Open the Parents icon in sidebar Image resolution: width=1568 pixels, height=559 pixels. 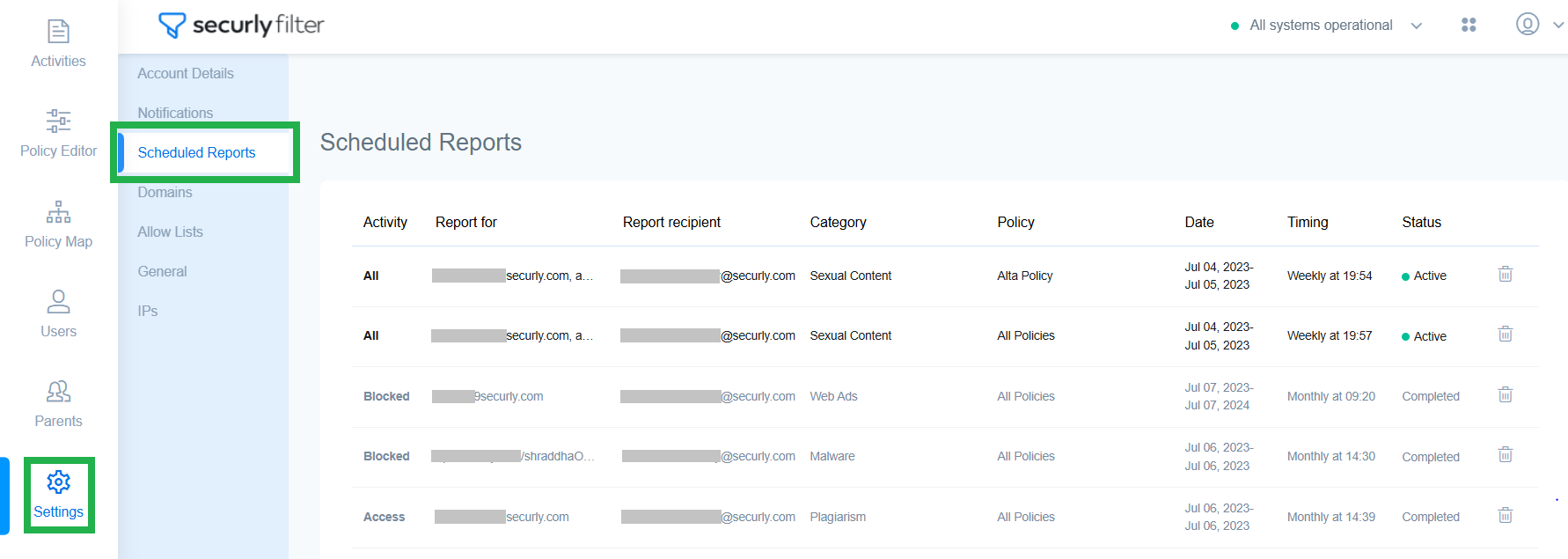tap(58, 391)
